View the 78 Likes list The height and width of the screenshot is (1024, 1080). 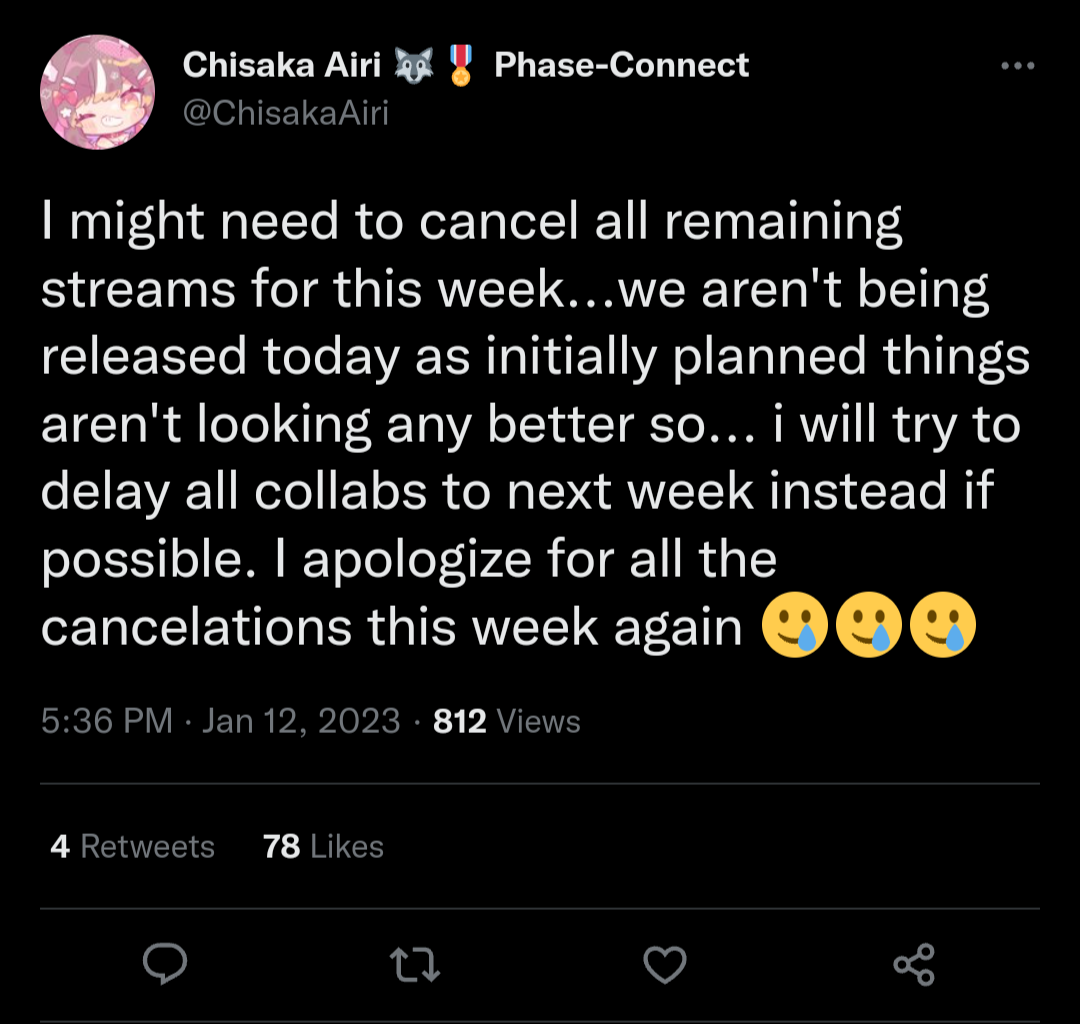click(323, 846)
